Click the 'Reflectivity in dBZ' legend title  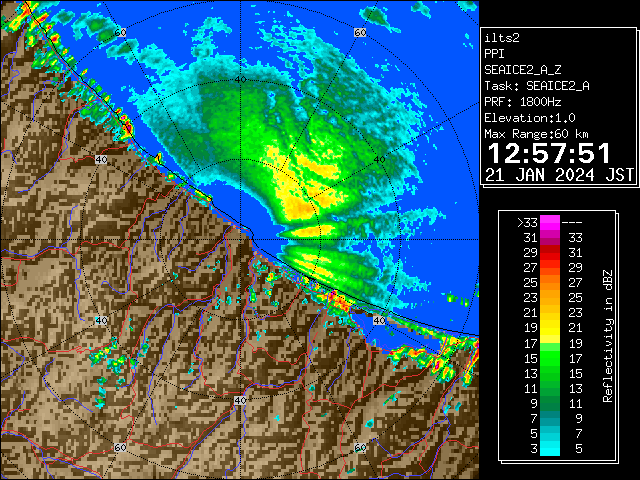608,336
